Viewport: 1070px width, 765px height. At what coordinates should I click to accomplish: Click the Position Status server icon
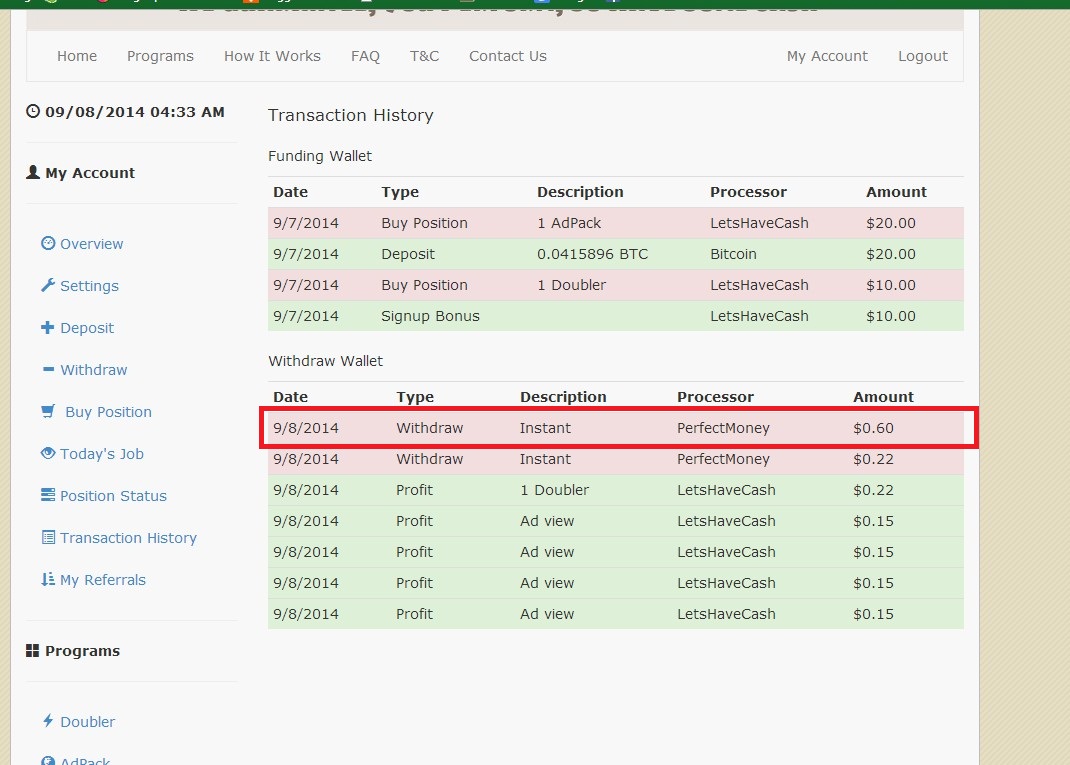(47, 496)
